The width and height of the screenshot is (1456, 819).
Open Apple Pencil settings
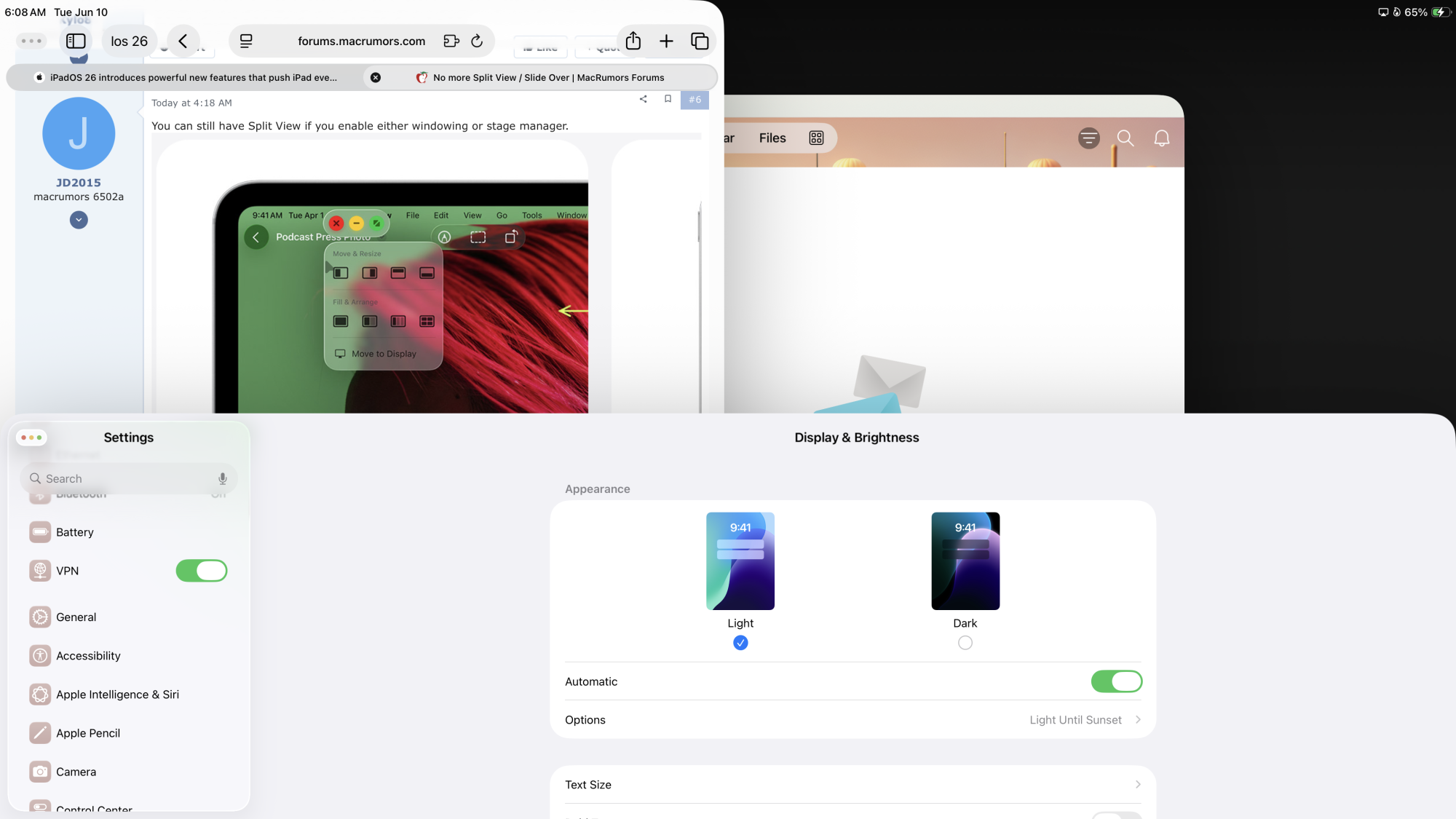pos(129,733)
